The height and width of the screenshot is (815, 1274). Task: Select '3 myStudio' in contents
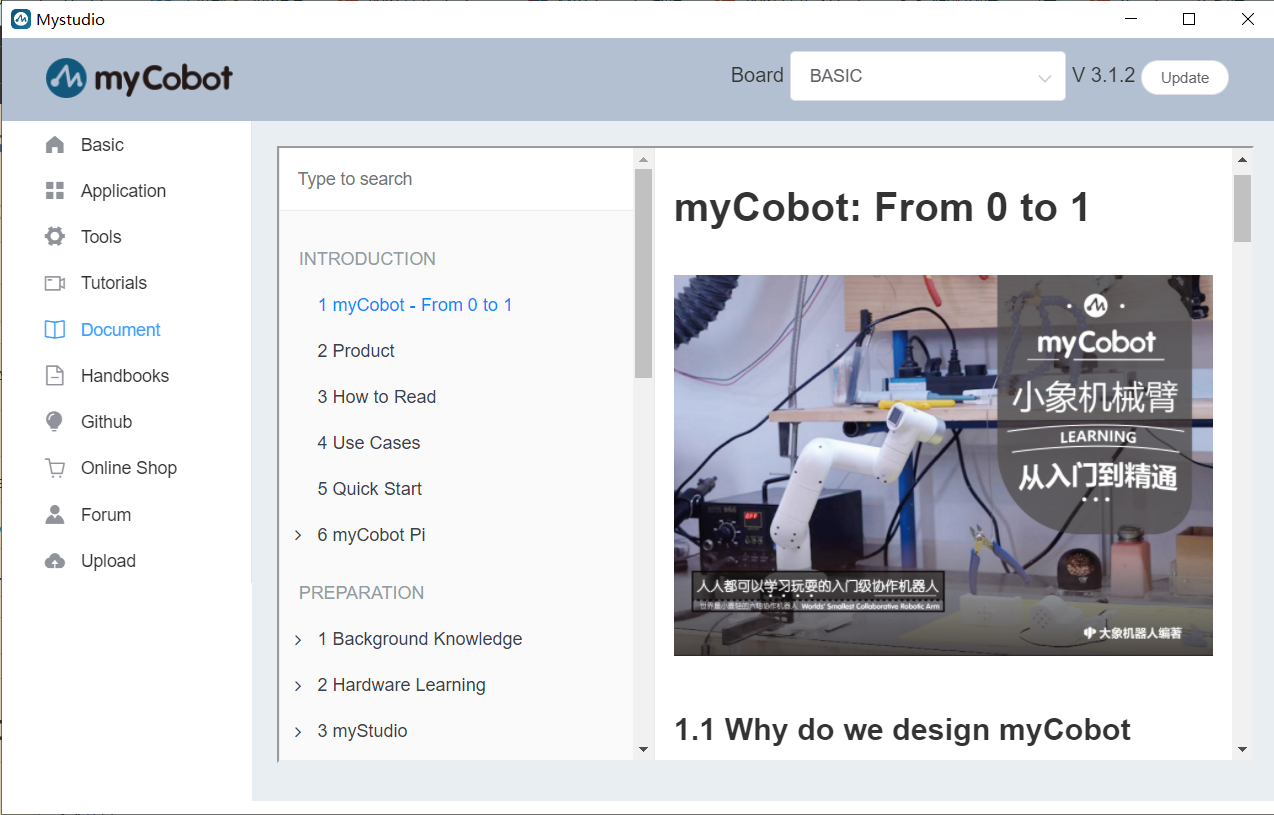point(363,731)
